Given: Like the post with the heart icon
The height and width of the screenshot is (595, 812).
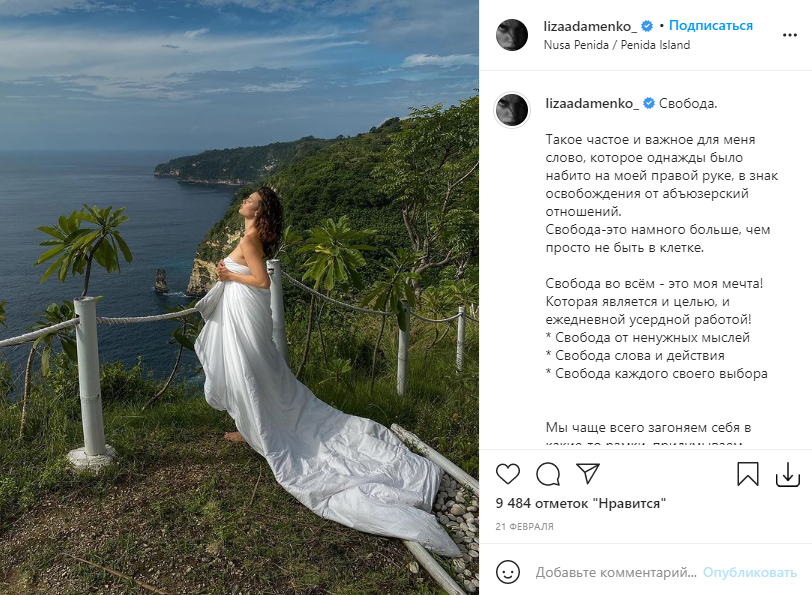Looking at the screenshot, I should tap(508, 473).
